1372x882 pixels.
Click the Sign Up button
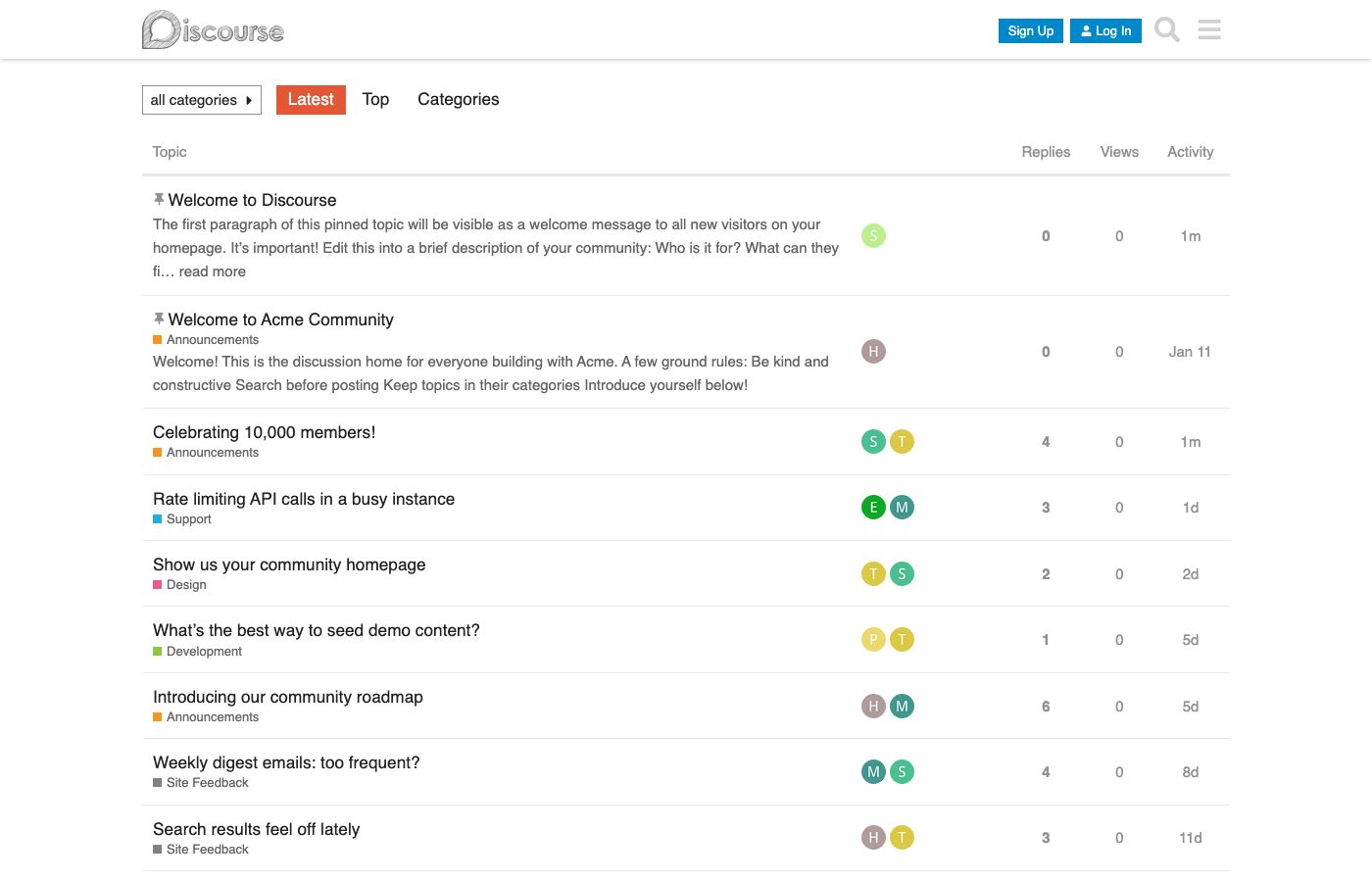1031,30
